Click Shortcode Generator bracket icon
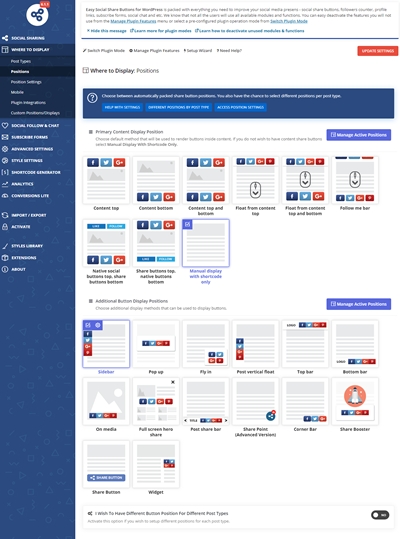 (5, 172)
